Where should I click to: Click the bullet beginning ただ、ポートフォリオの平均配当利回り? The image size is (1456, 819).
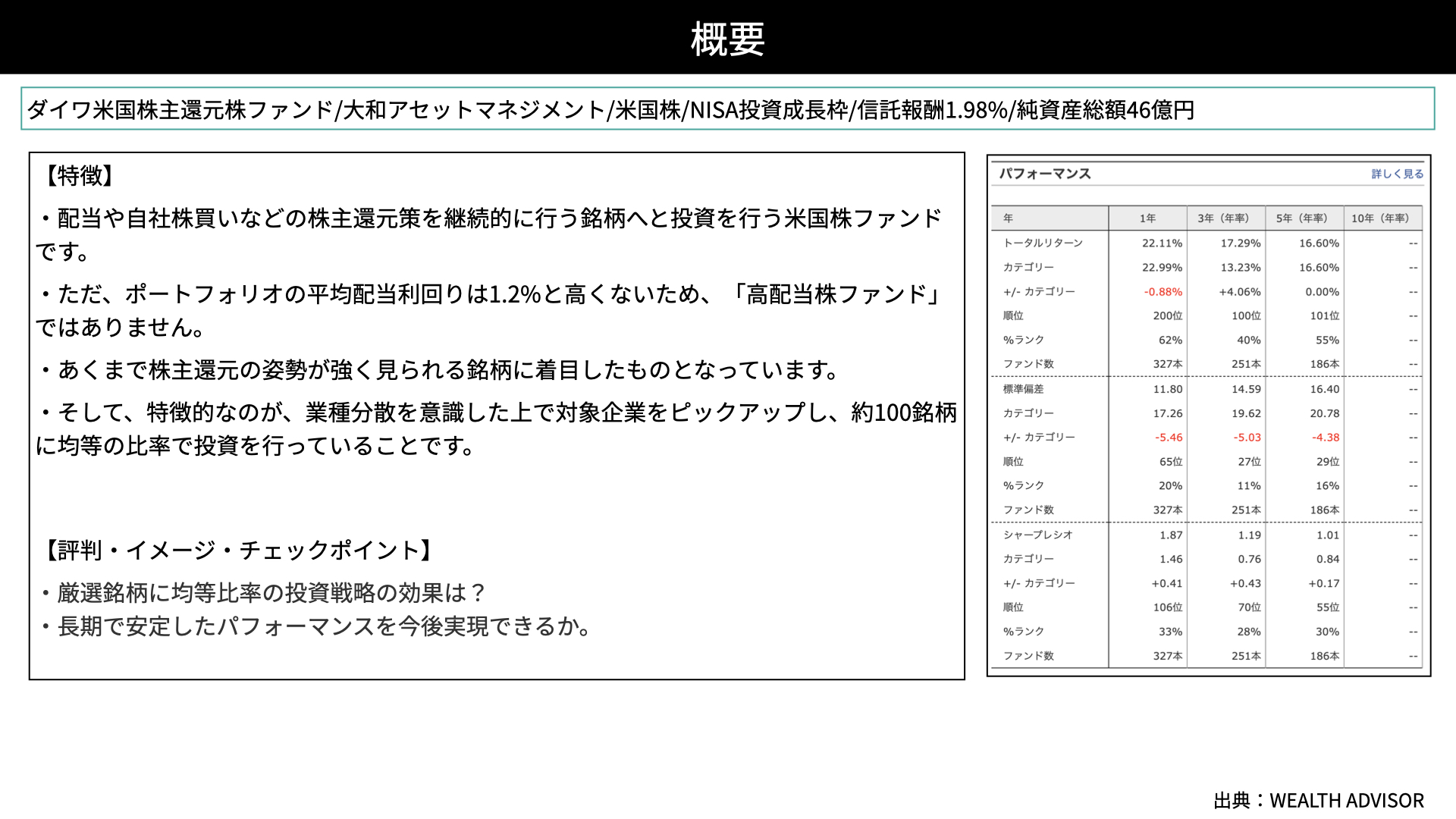coord(489,310)
